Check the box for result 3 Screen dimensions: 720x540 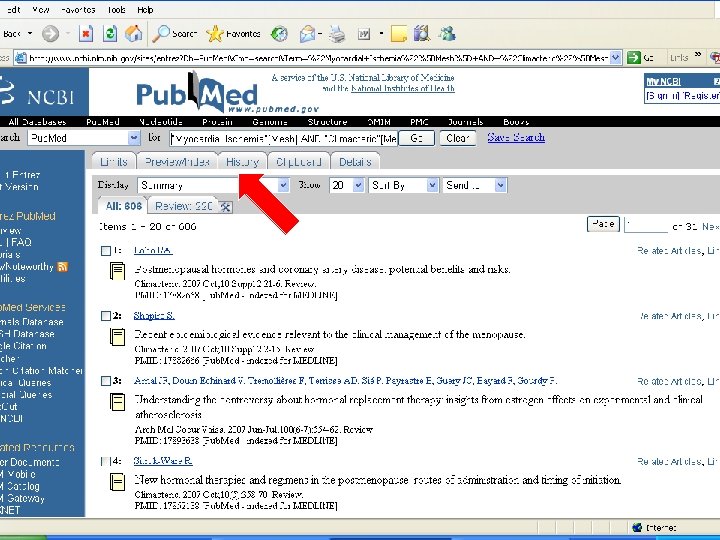click(x=106, y=381)
